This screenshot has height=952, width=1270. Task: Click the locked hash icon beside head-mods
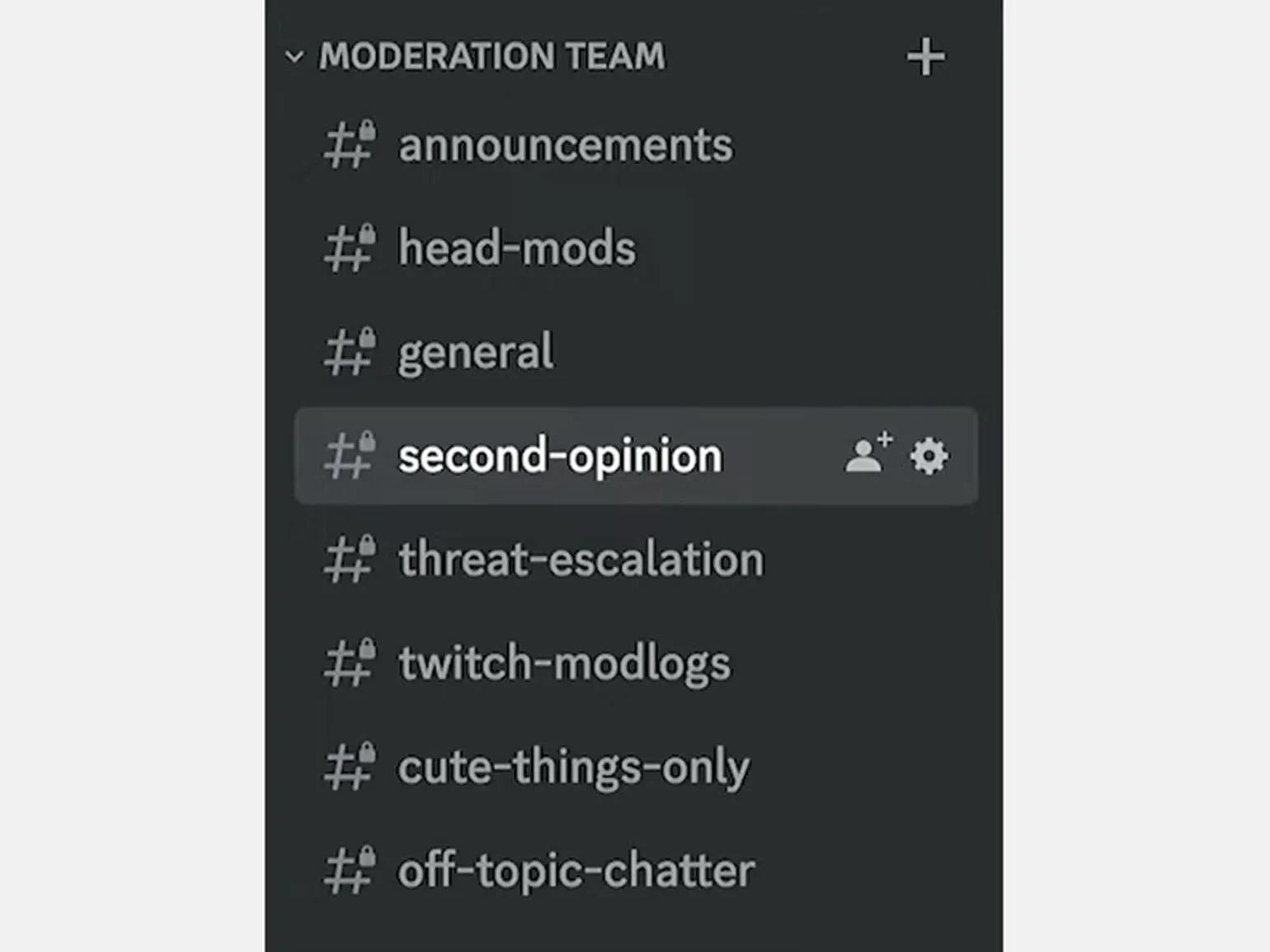(x=350, y=248)
